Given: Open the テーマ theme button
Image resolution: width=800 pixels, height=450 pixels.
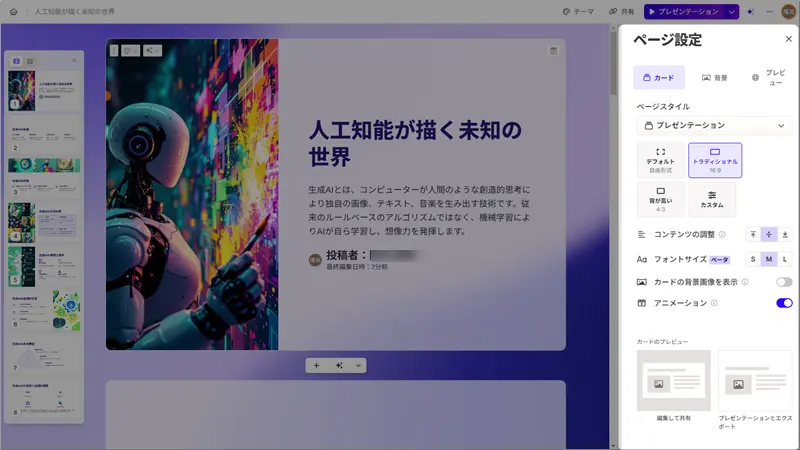Looking at the screenshot, I should pyautogui.click(x=578, y=11).
